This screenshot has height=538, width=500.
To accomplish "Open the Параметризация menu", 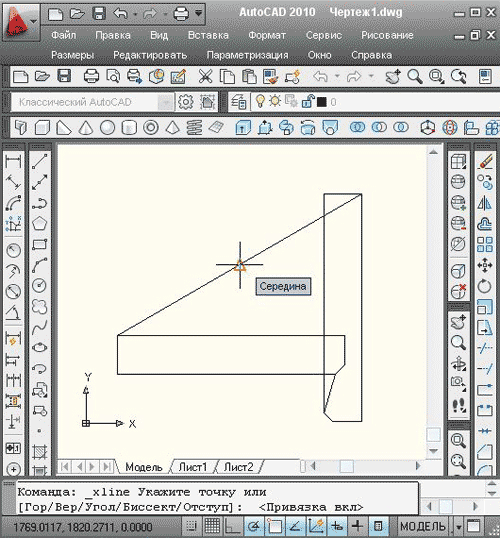I will (247, 55).
